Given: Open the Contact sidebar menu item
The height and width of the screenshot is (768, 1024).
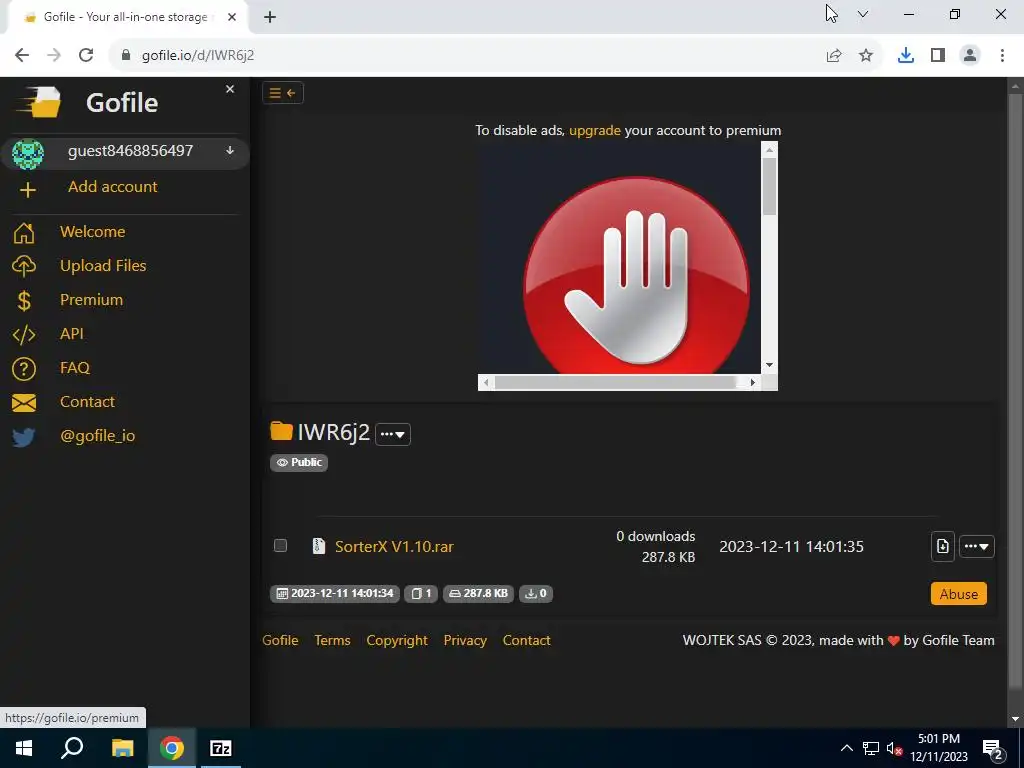Looking at the screenshot, I should tap(87, 402).
